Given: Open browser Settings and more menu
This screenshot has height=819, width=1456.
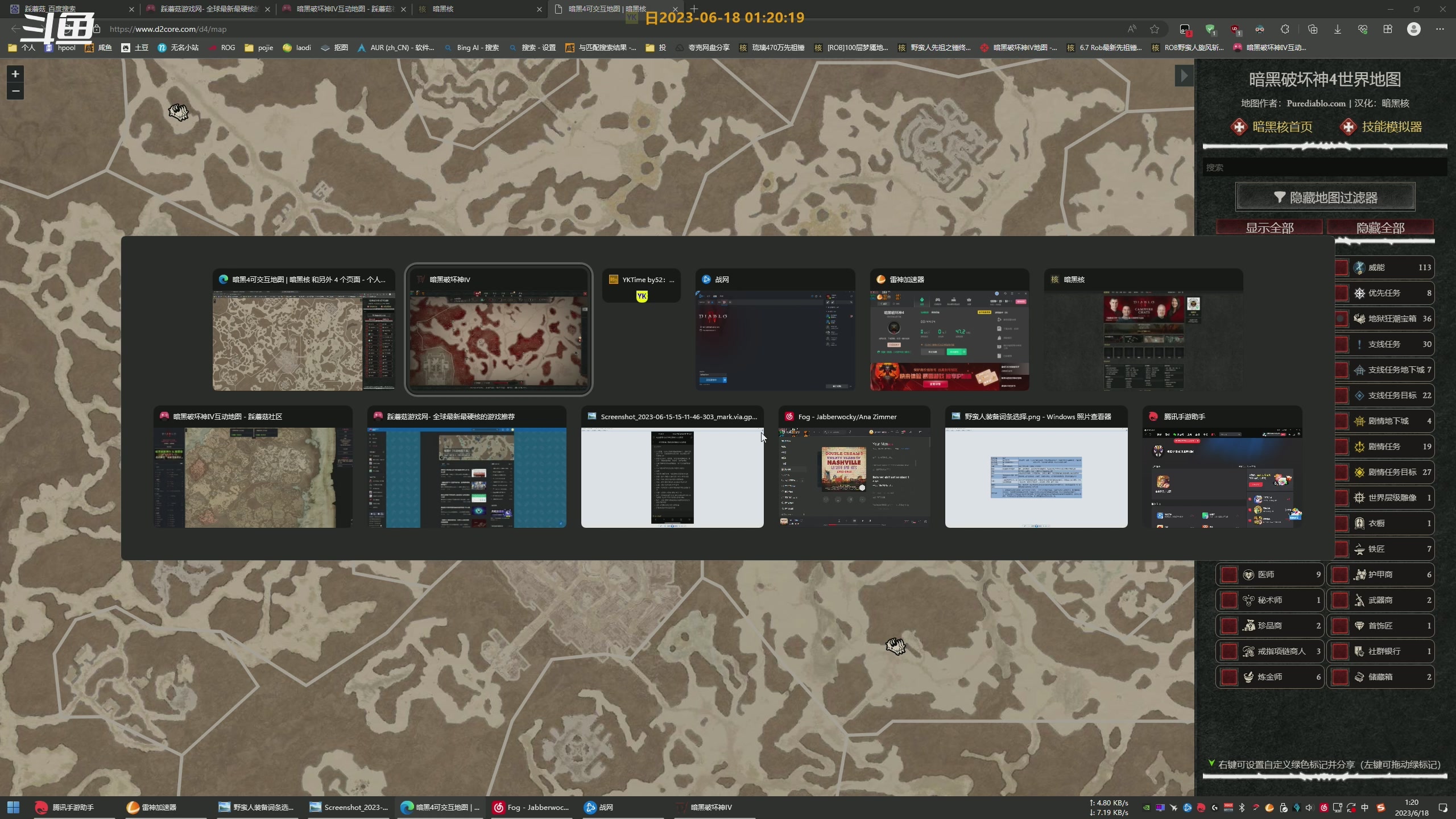Looking at the screenshot, I should tap(1440, 29).
